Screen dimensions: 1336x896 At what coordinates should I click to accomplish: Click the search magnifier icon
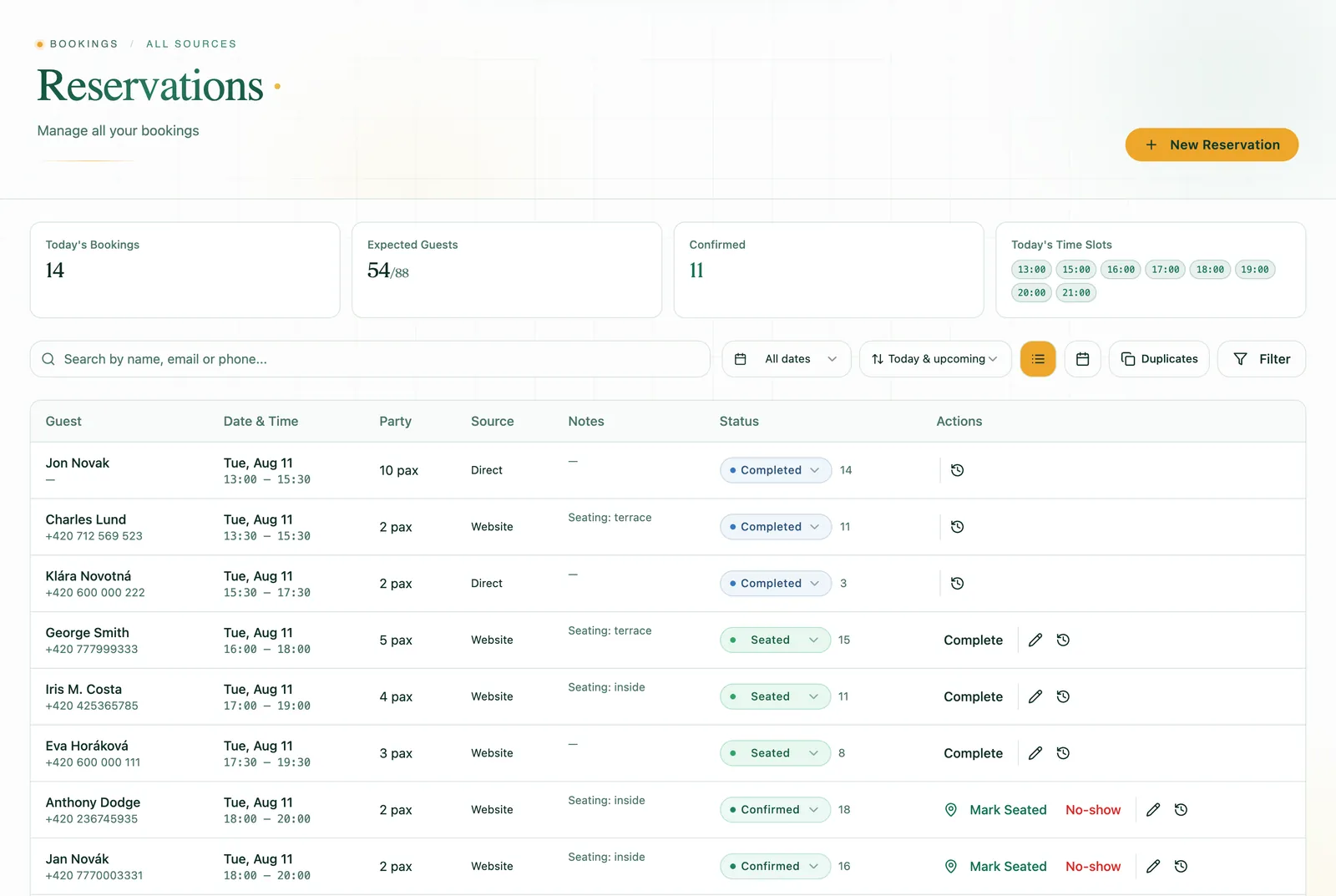[48, 359]
